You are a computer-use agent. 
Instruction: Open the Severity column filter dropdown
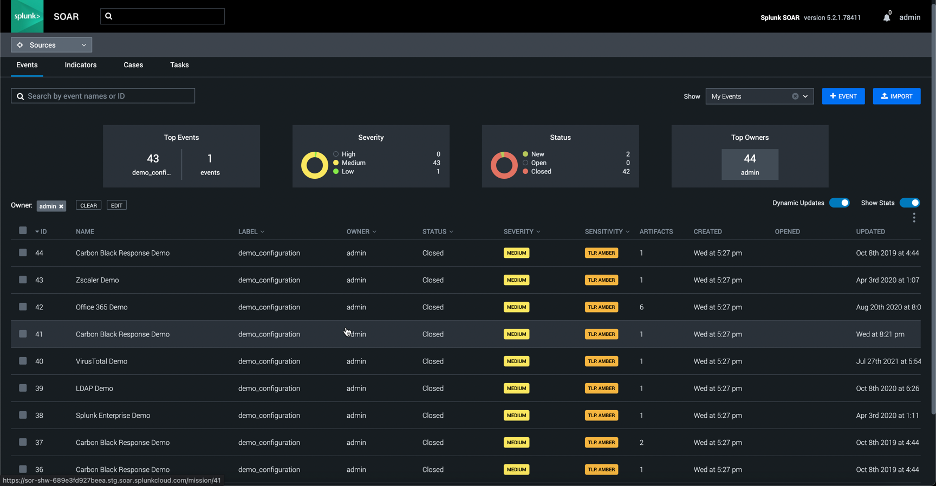(538, 232)
